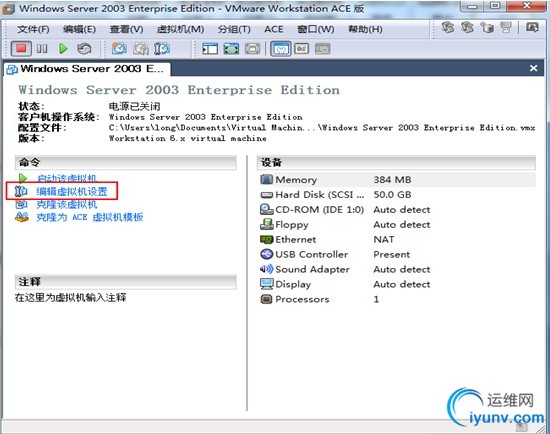Click the 克隆该虚拟机 link
550x434 pixels.
pos(67,204)
